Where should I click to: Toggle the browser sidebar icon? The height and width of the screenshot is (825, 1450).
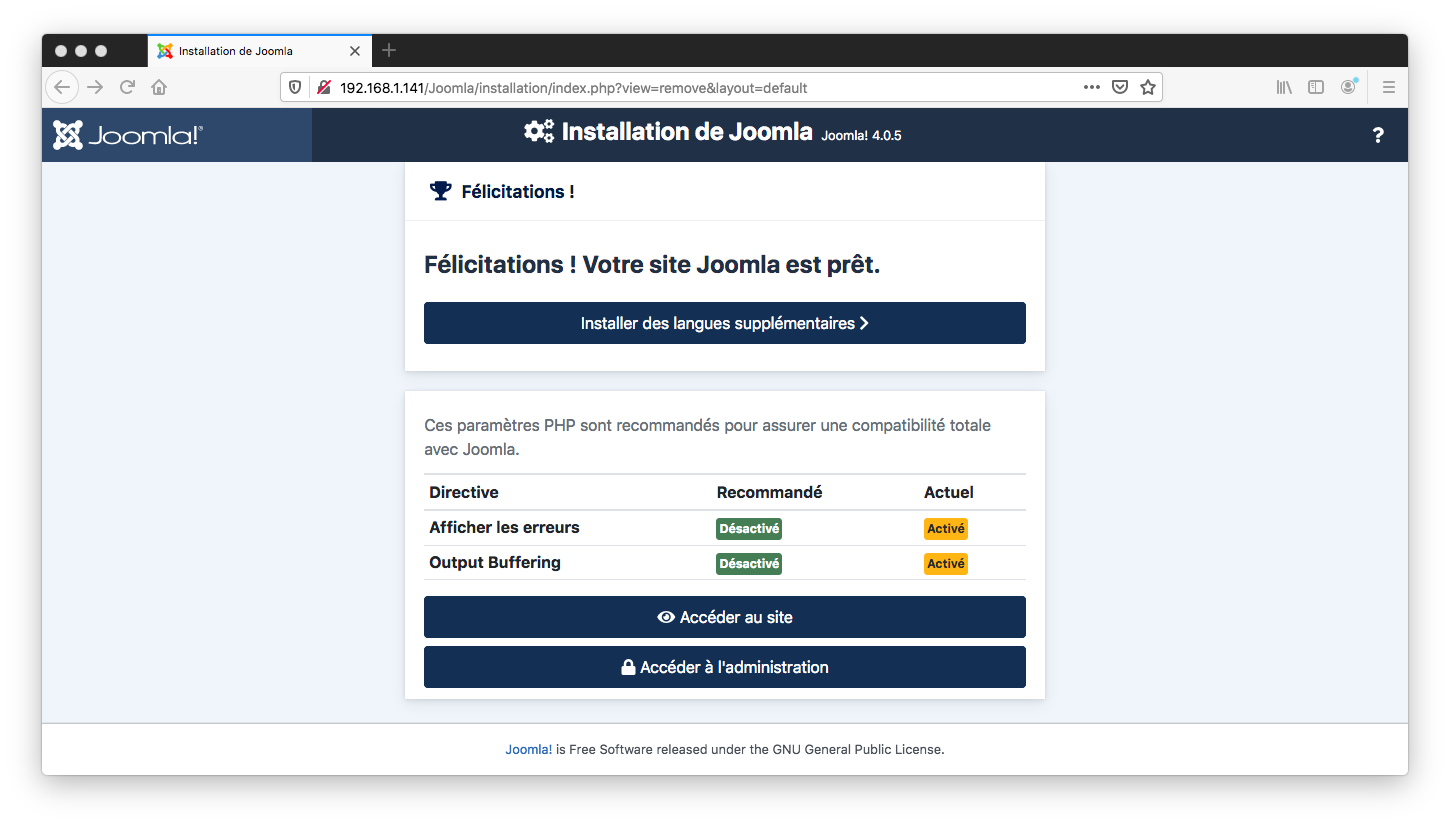[x=1316, y=87]
